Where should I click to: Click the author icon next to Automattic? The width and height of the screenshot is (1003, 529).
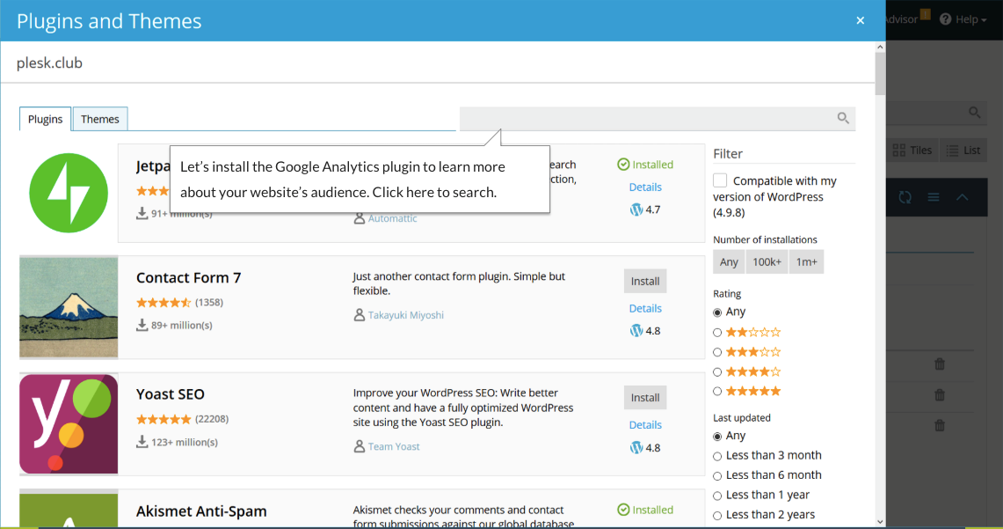pyautogui.click(x=359, y=218)
